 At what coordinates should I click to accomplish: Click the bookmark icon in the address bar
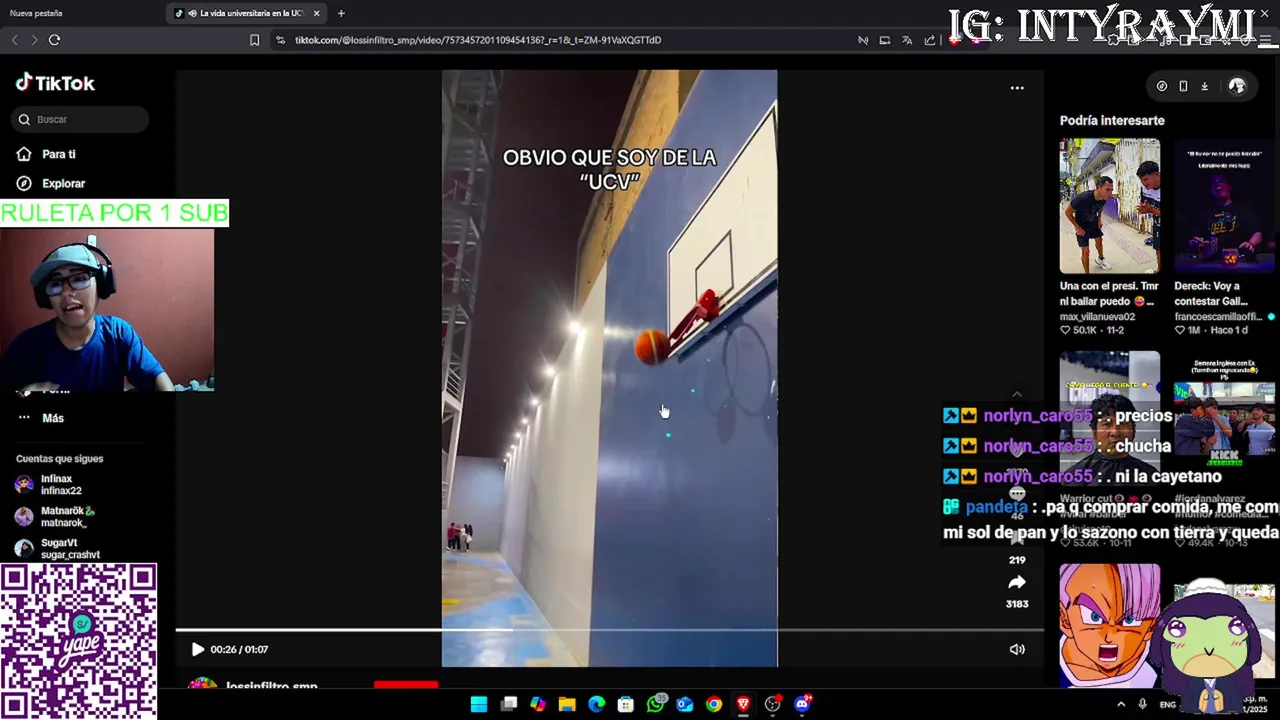[x=254, y=40]
